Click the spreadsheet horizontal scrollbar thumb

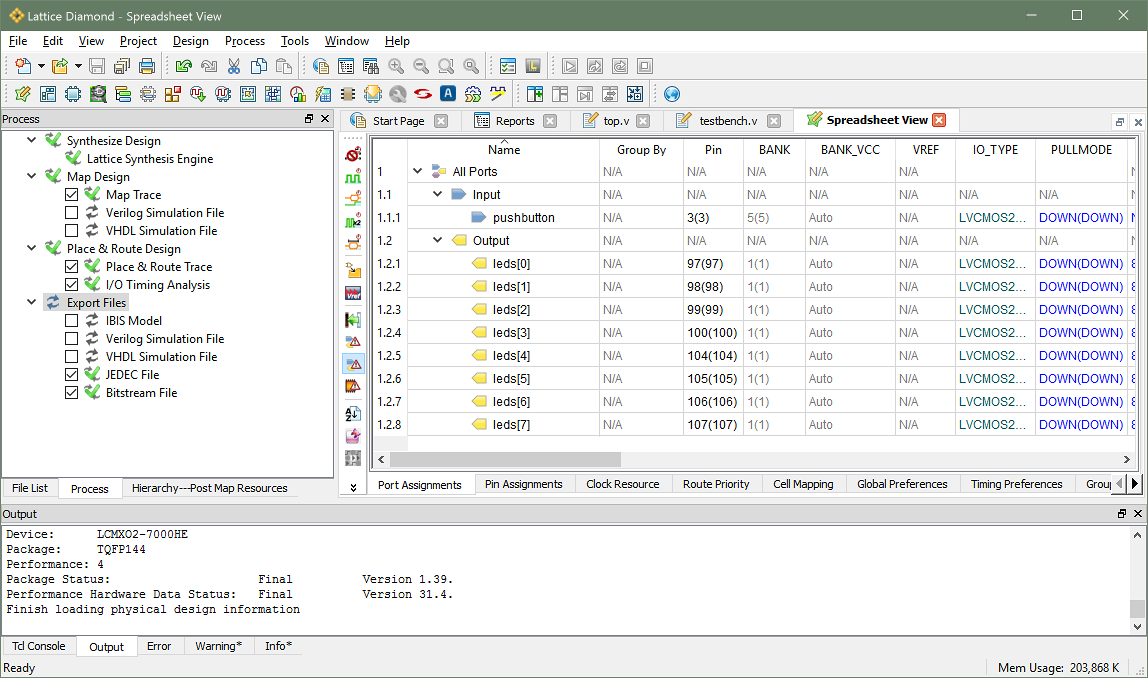click(505, 459)
